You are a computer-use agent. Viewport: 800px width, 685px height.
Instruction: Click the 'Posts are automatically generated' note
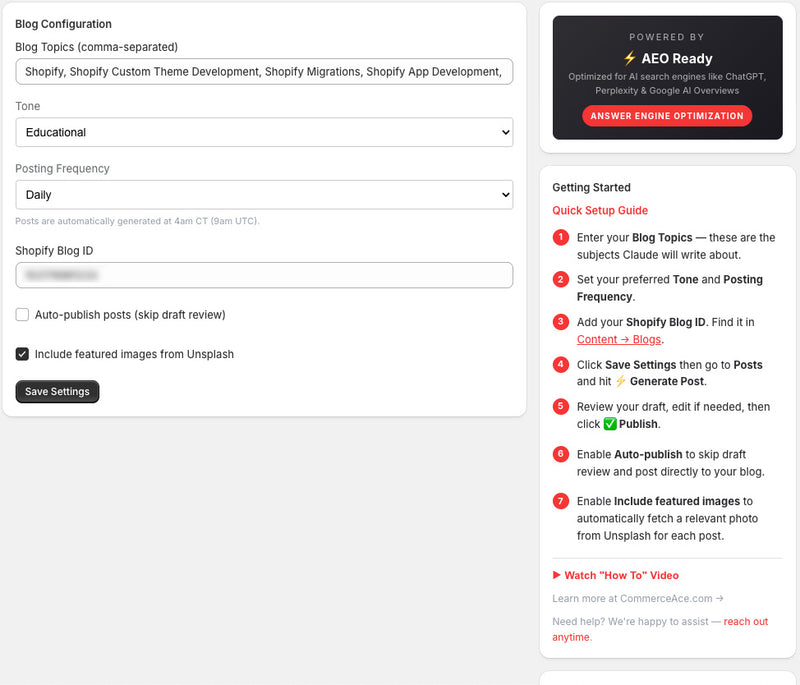tap(137, 221)
